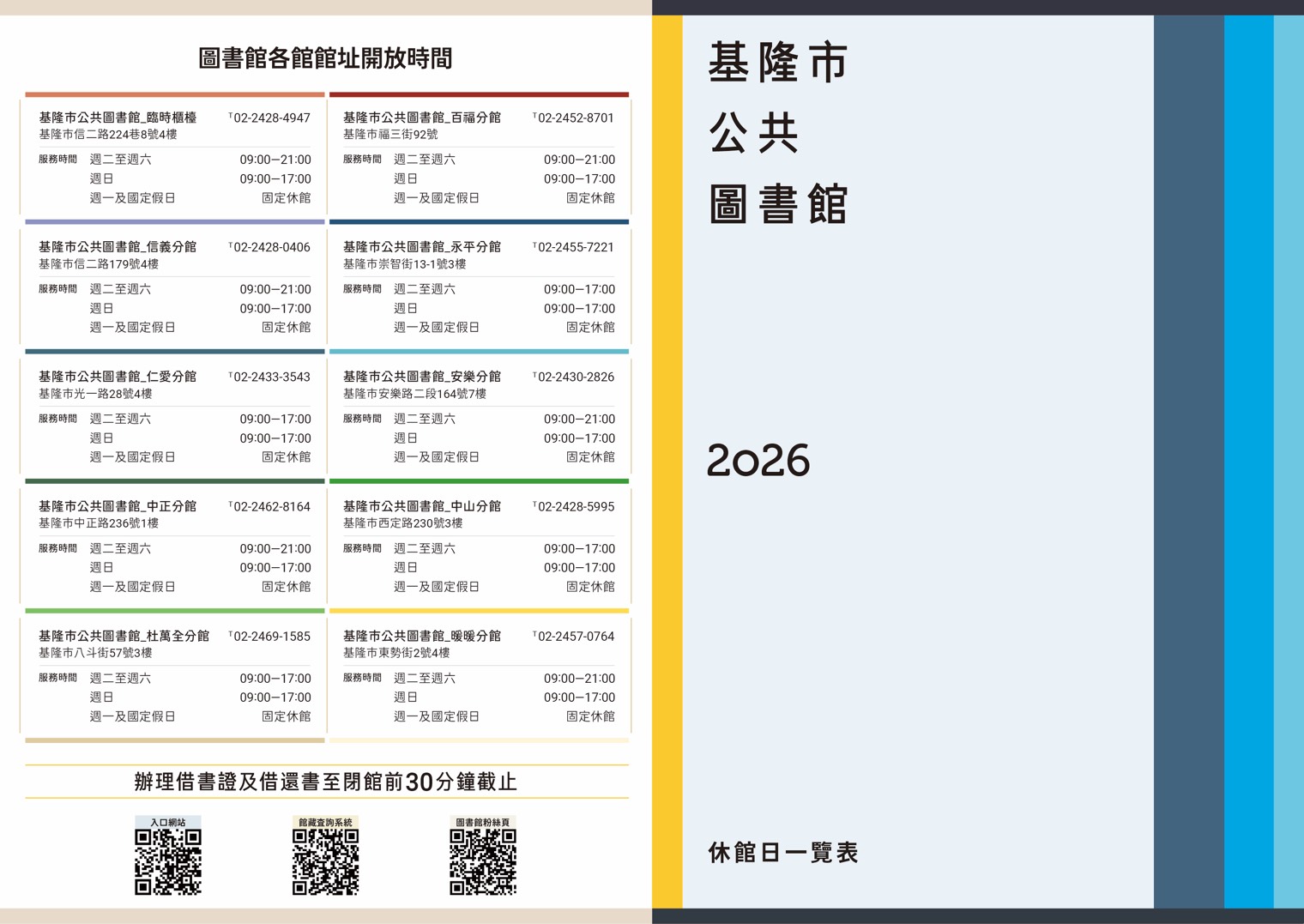Screen dimensions: 1304x924
Task: Click phone number 02-2428-4947 for 臨時櫃檯
Action: tap(271, 118)
